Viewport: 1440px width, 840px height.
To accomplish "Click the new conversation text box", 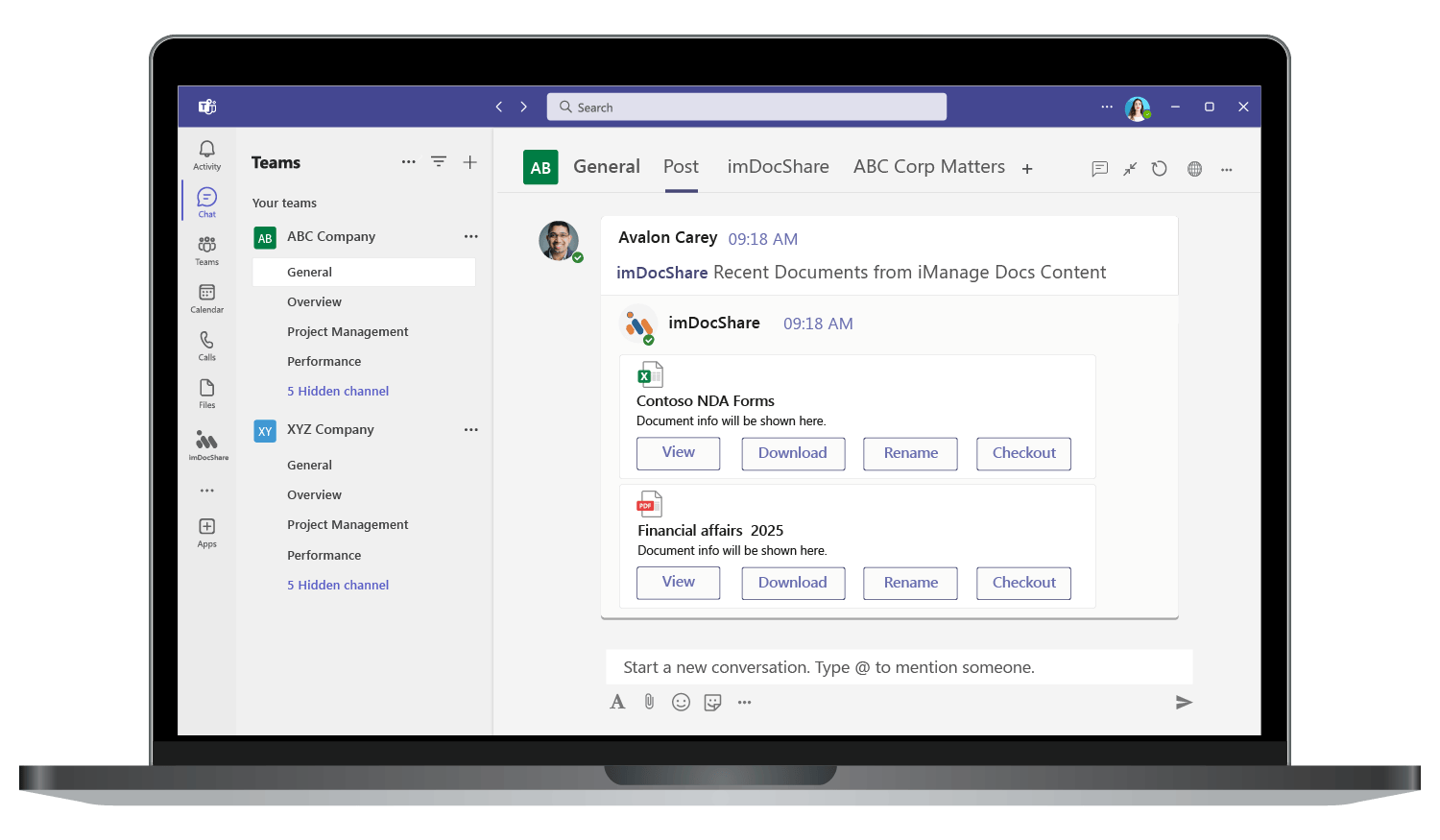I will [x=900, y=667].
